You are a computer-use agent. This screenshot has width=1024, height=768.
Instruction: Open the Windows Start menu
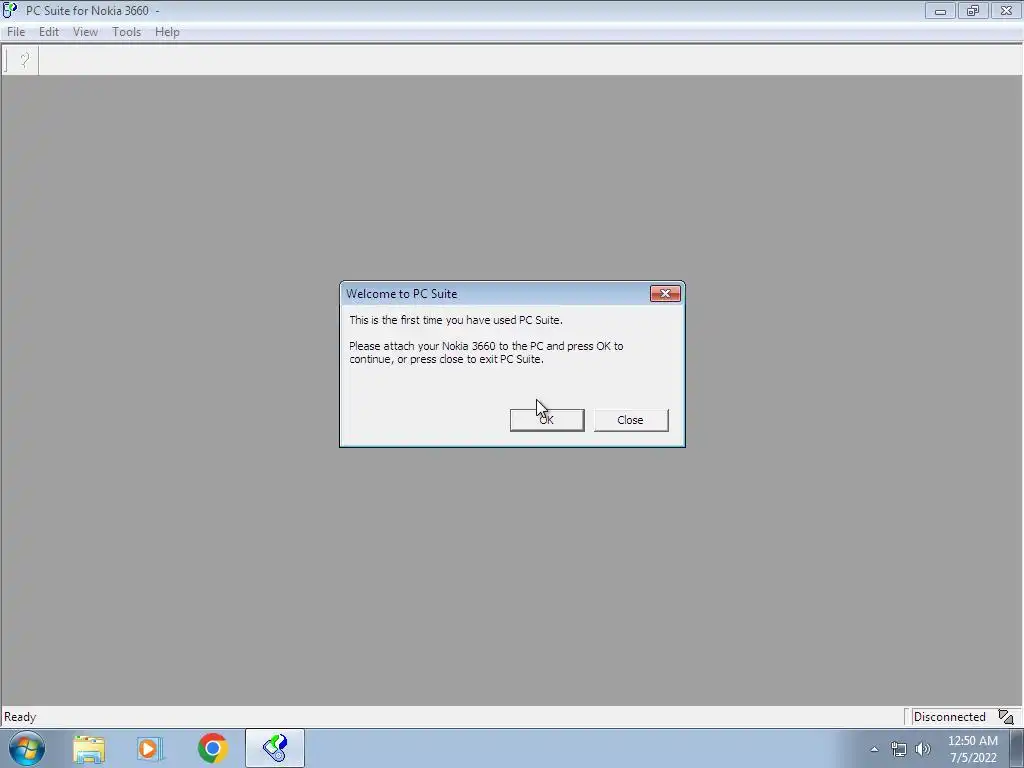27,748
